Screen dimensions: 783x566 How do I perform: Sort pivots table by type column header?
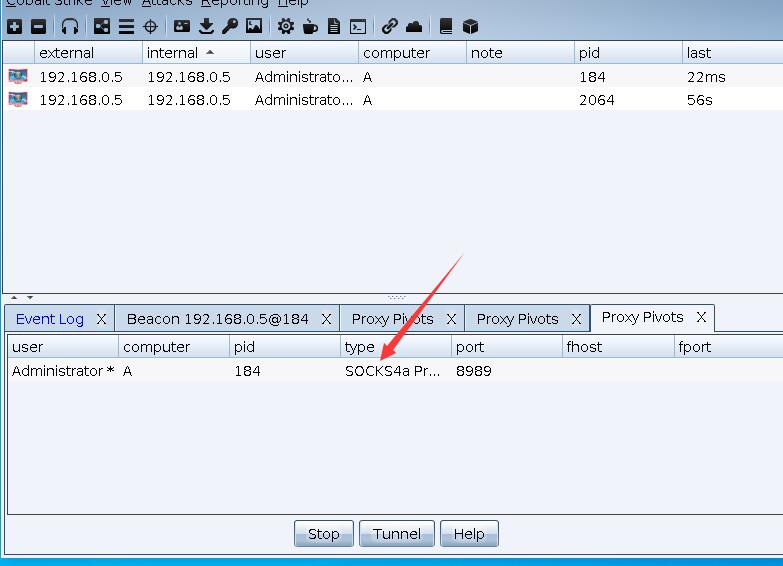click(x=395, y=347)
